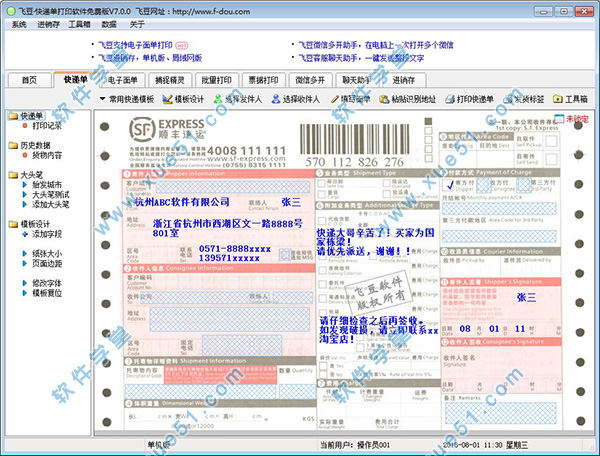Switch to the 进销存 tab
This screenshot has height=456, width=600.
pos(403,80)
